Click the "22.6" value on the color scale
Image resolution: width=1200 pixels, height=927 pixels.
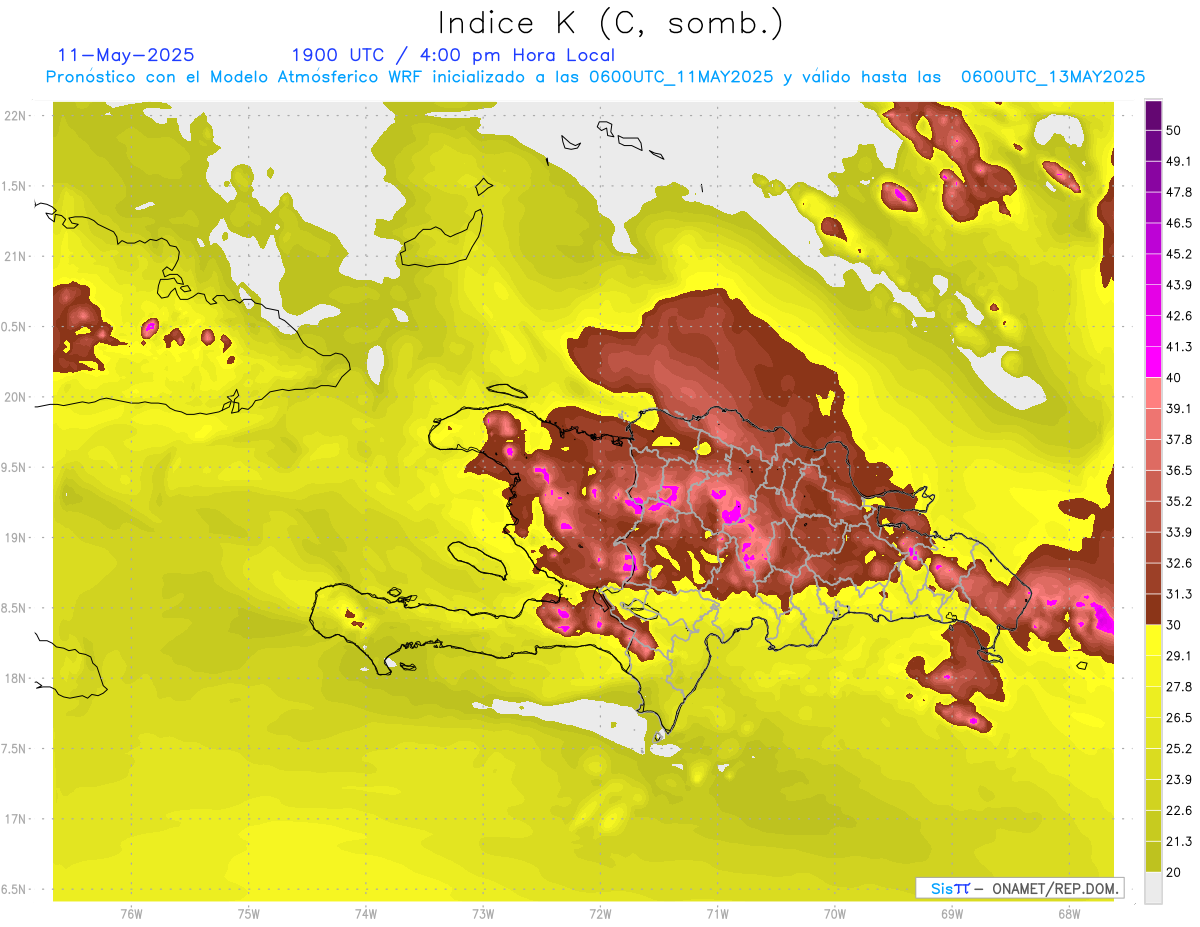1179,810
